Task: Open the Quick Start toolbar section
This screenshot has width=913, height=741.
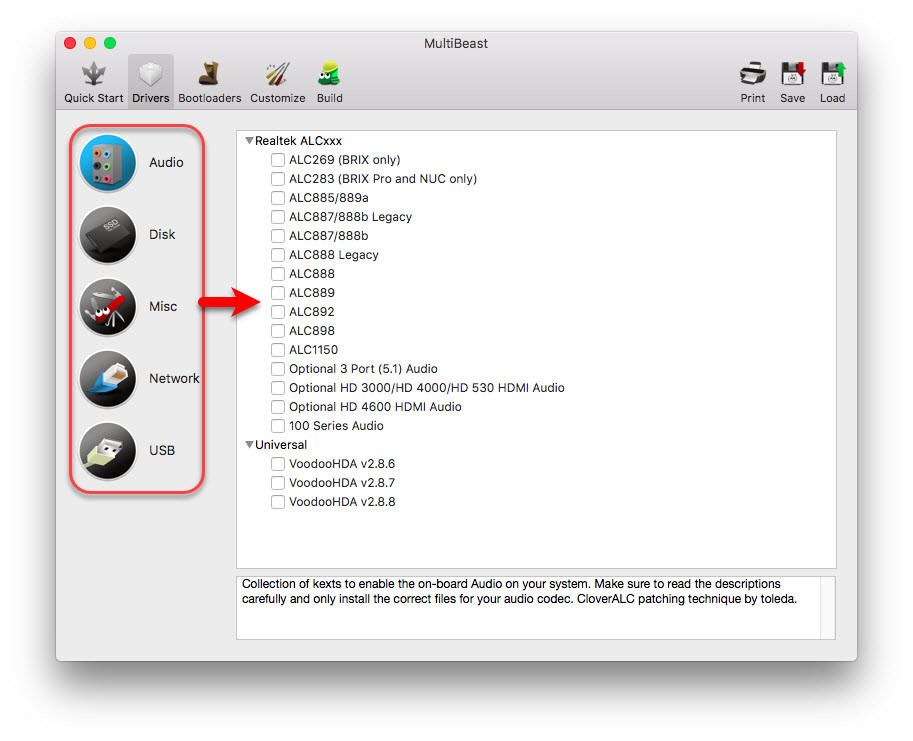Action: click(94, 81)
